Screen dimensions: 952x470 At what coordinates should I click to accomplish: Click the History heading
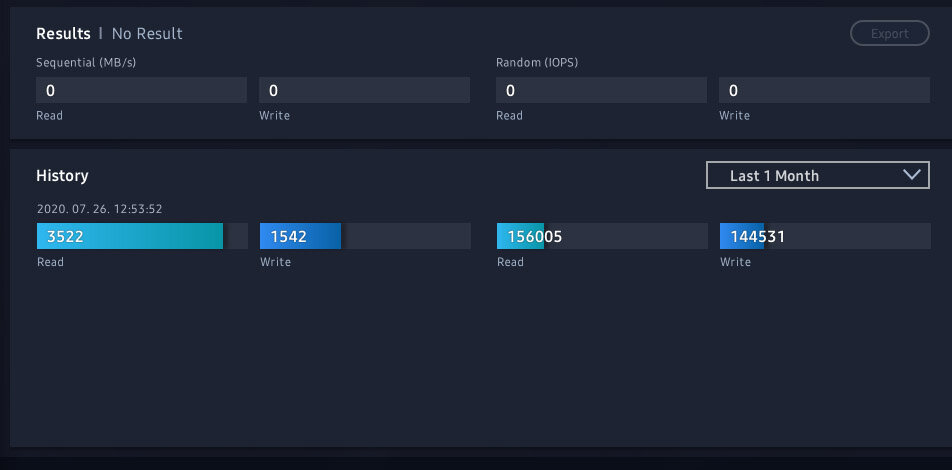coord(63,175)
